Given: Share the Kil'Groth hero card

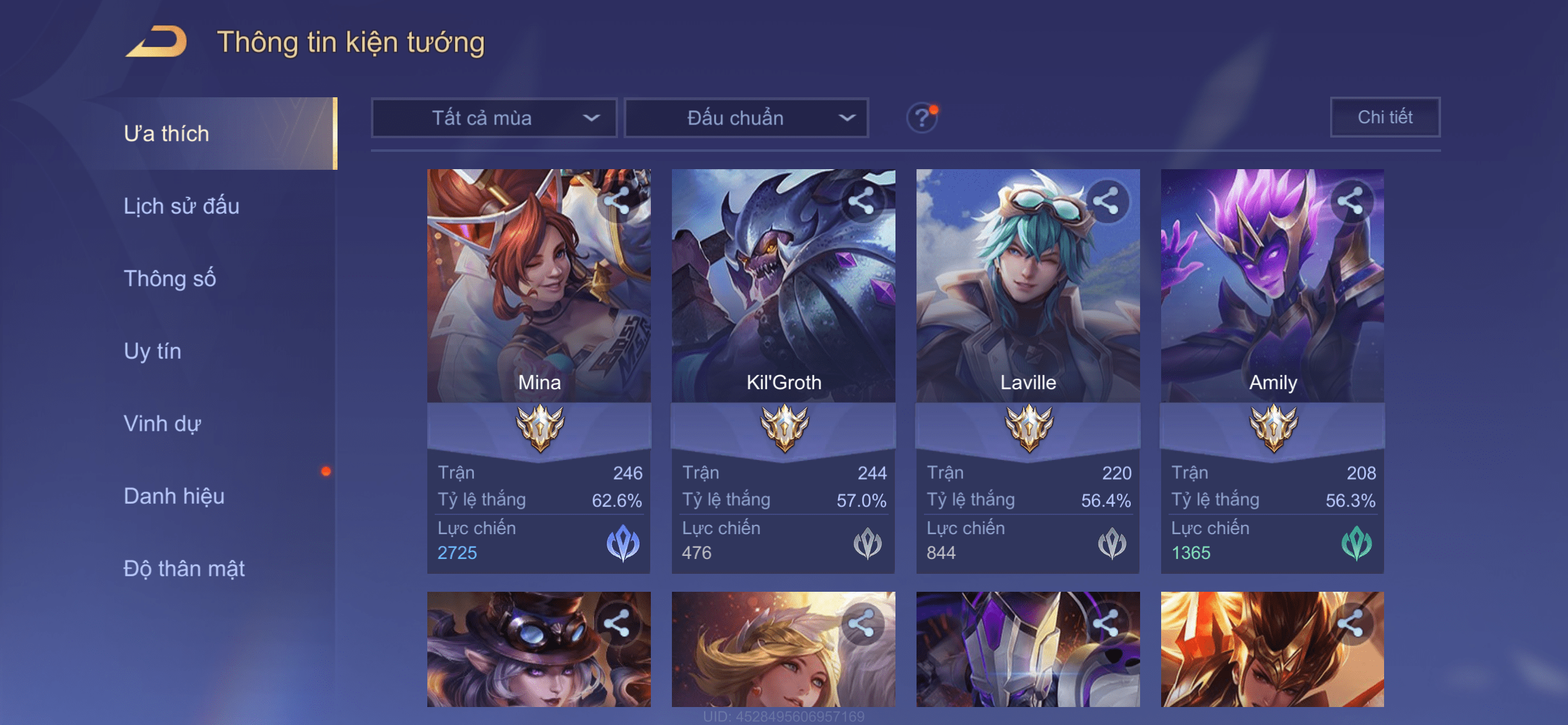Looking at the screenshot, I should (861, 201).
